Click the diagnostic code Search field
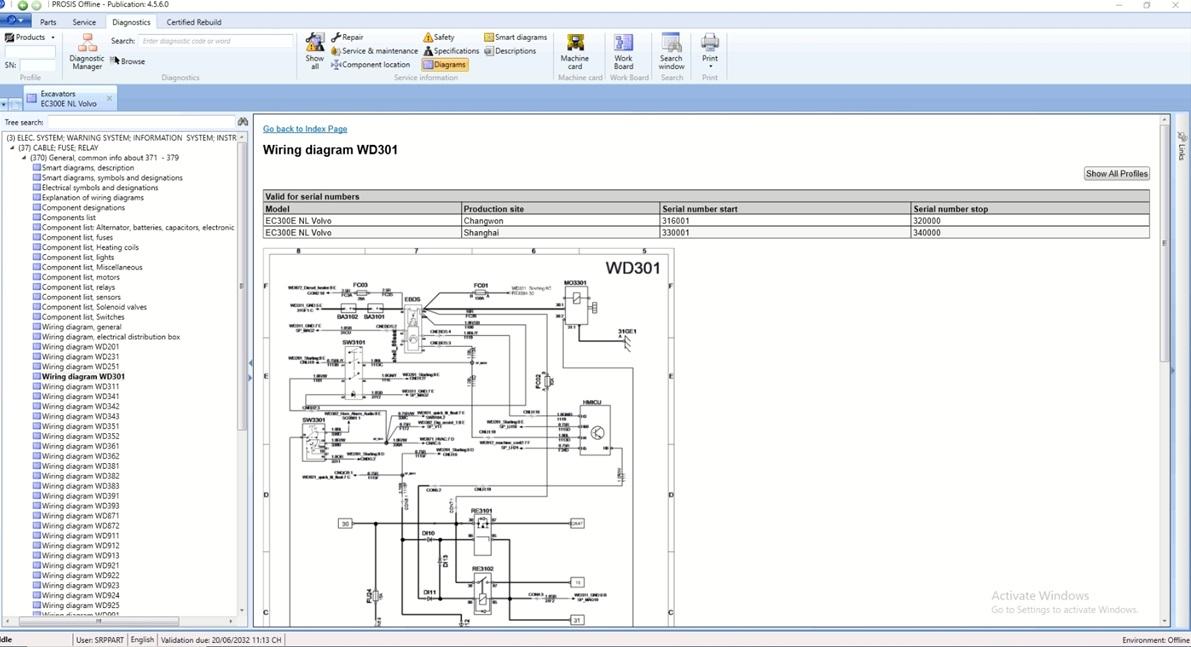This screenshot has height=647, width=1191. click(x=216, y=41)
